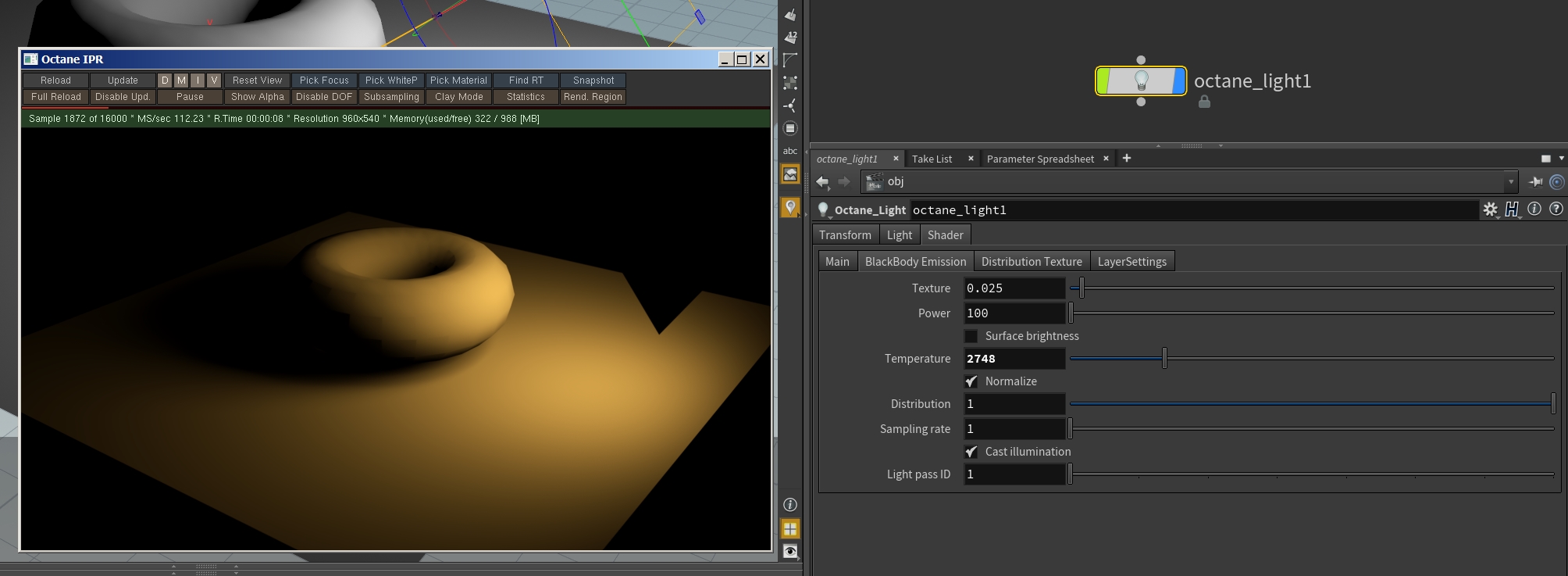The height and width of the screenshot is (576, 1568).
Task: Toggle the I button in Octane IPR
Action: coord(198,80)
